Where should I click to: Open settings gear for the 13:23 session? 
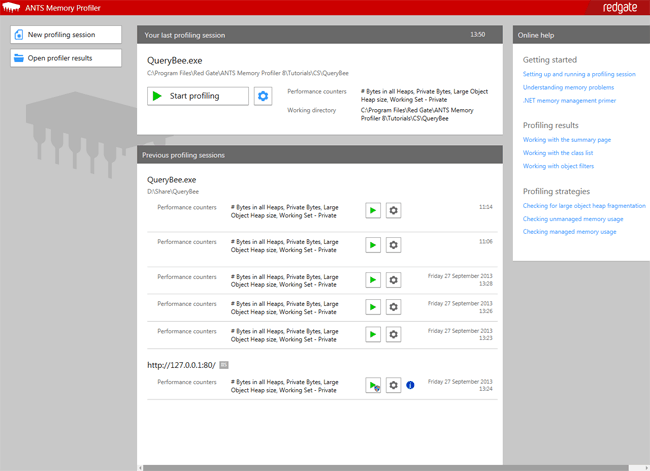[x=394, y=334]
